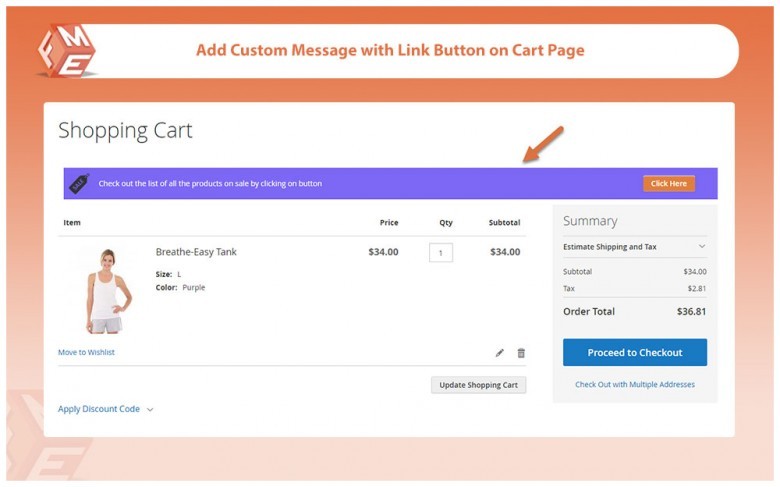
Task: Click the purple banner sale message text
Action: coord(210,184)
